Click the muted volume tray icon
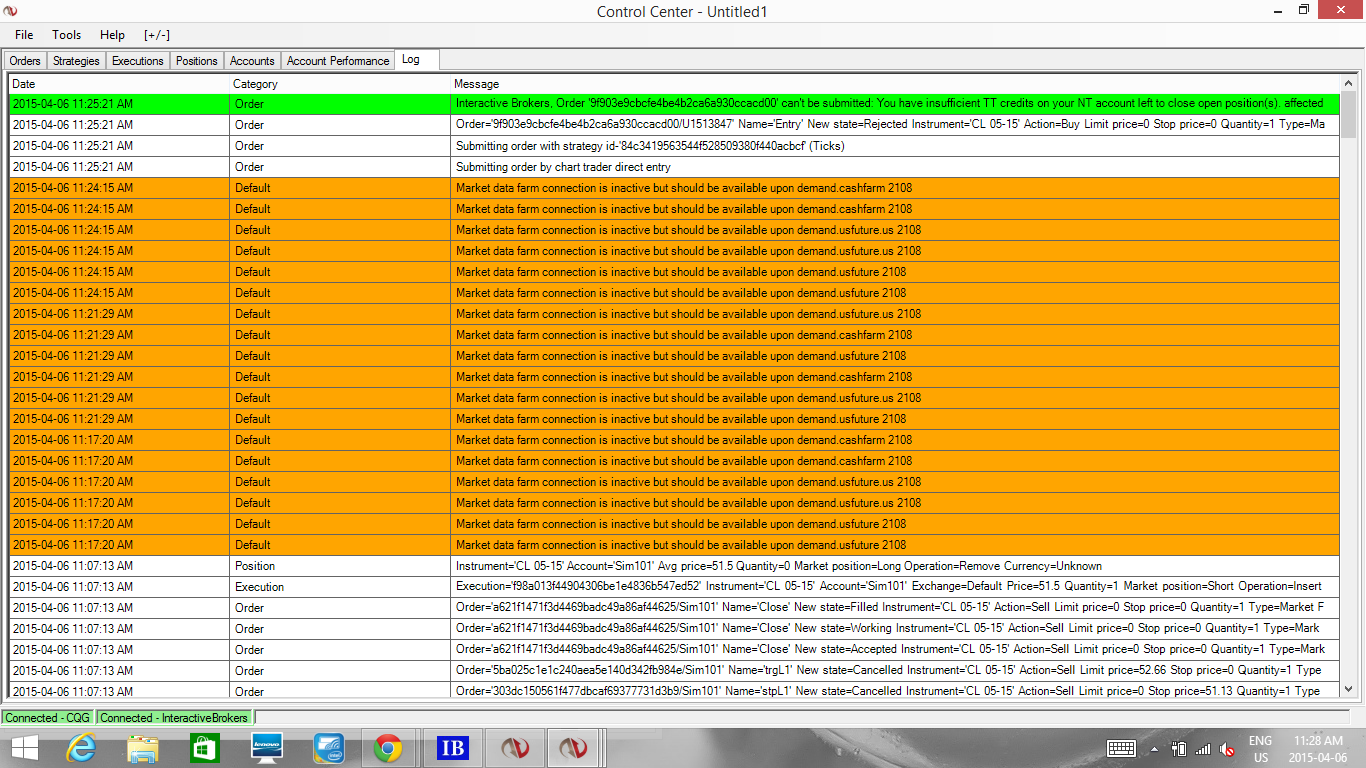1366x768 pixels. 1227,749
